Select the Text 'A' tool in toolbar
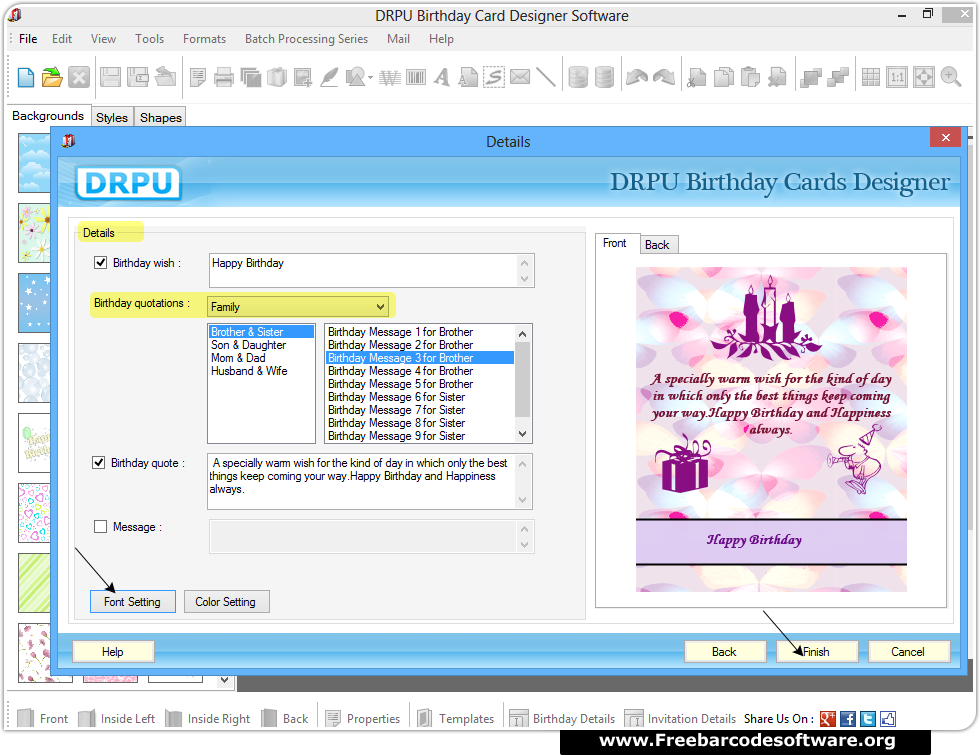 442,78
